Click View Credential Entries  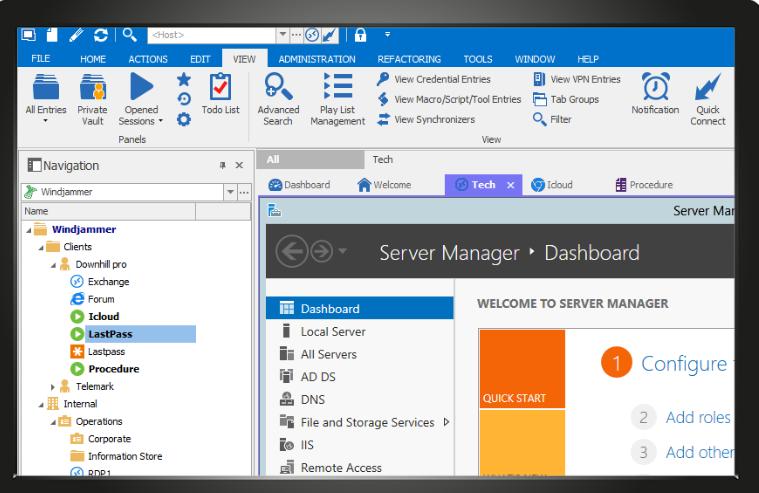pos(434,79)
